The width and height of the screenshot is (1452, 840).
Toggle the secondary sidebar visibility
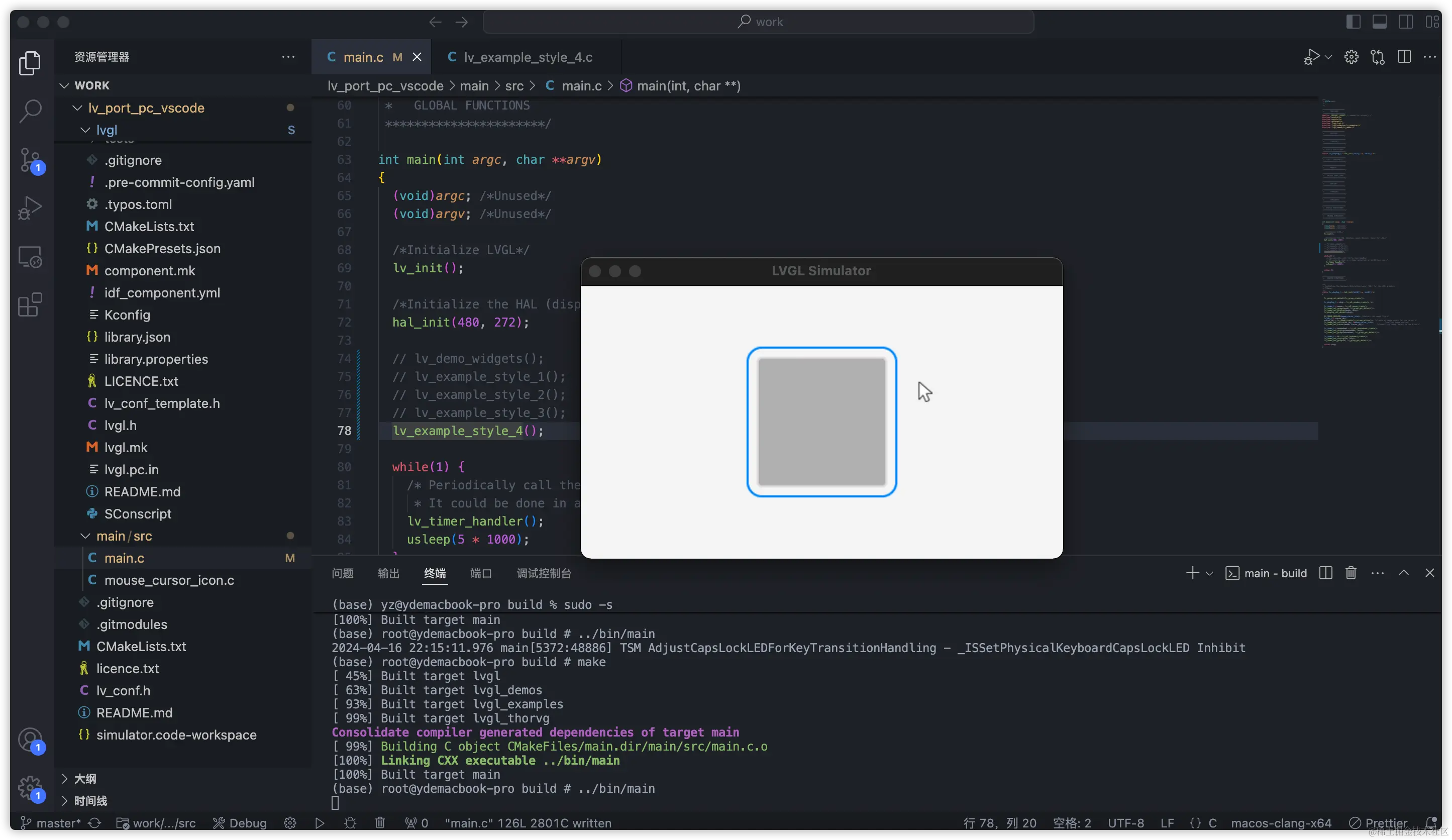(1406, 21)
